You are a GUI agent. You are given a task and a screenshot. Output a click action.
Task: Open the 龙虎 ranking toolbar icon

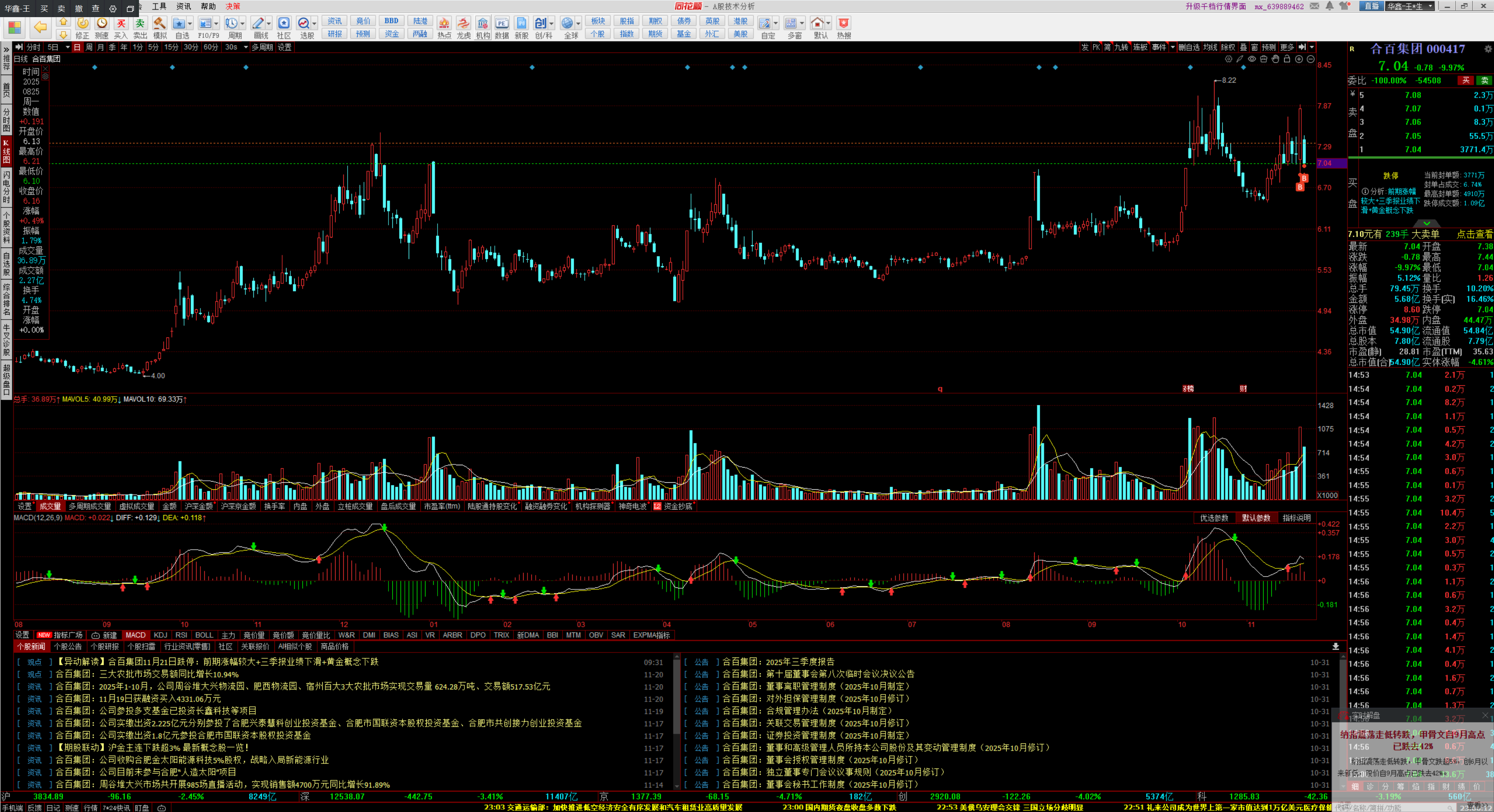463,23
